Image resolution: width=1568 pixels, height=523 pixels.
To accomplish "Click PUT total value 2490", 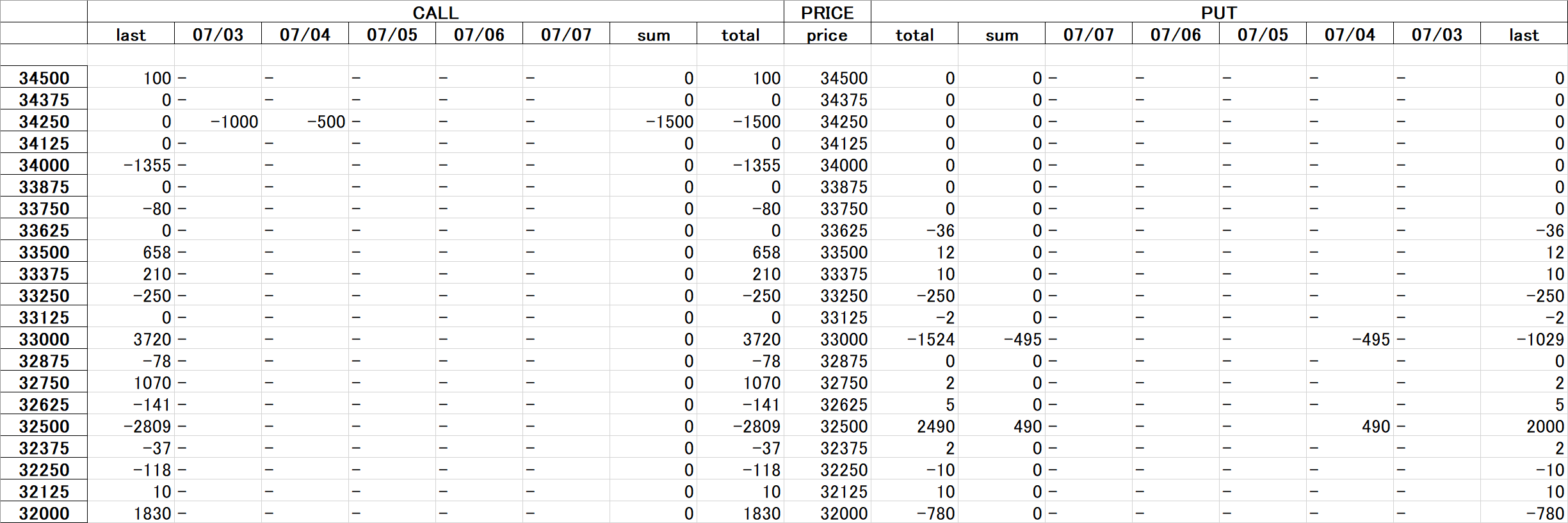I will [914, 426].
